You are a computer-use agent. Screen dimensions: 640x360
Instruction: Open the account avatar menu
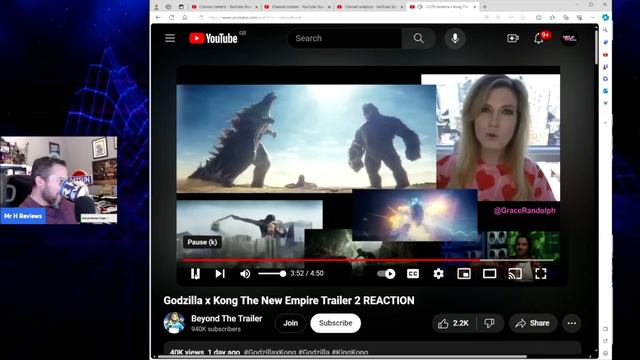[569, 38]
